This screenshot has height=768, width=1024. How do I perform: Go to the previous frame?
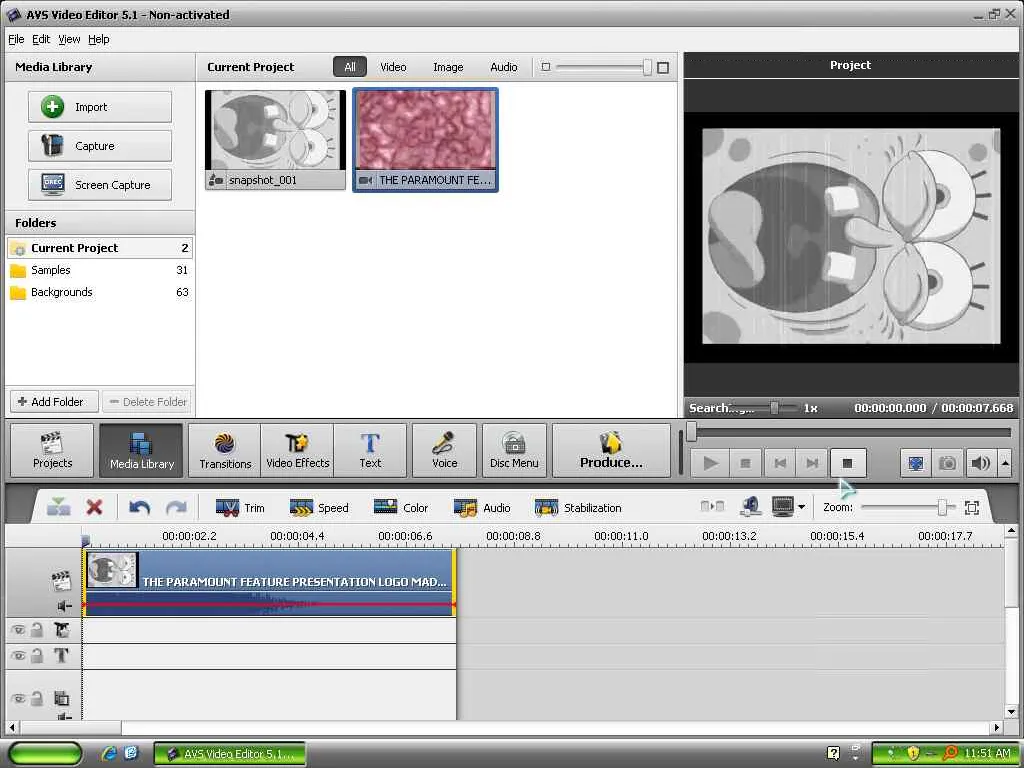point(779,463)
